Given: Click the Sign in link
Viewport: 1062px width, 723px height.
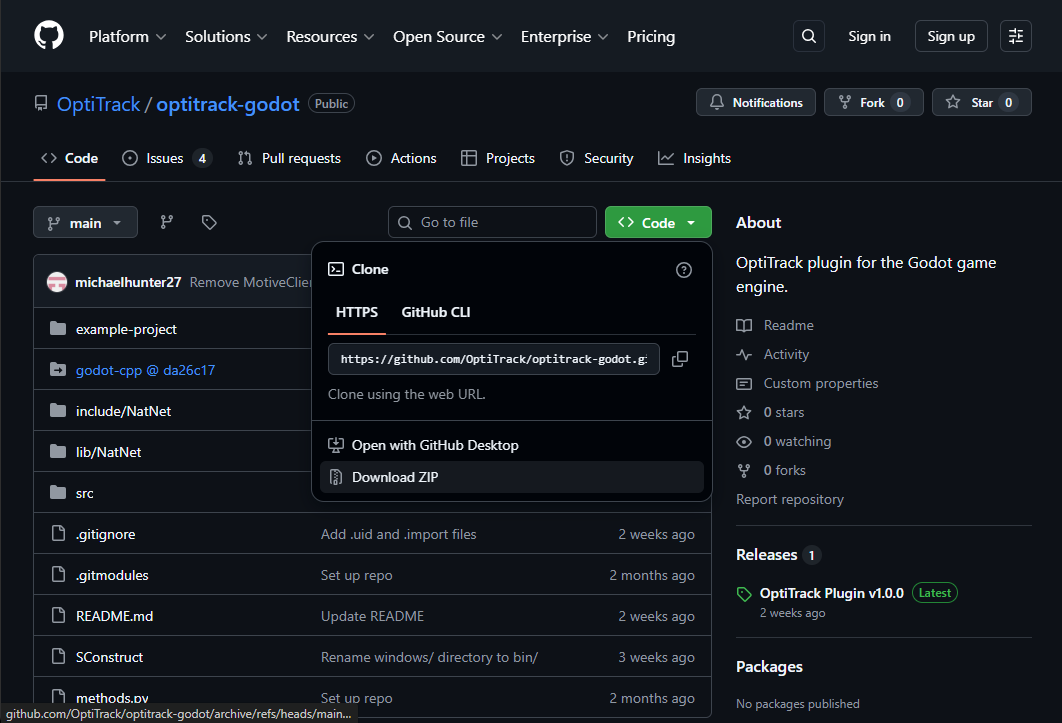Looking at the screenshot, I should (870, 37).
